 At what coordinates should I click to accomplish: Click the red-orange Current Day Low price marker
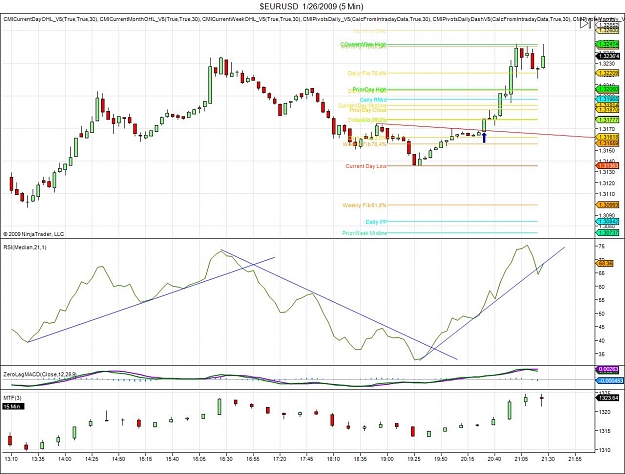[x=607, y=165]
